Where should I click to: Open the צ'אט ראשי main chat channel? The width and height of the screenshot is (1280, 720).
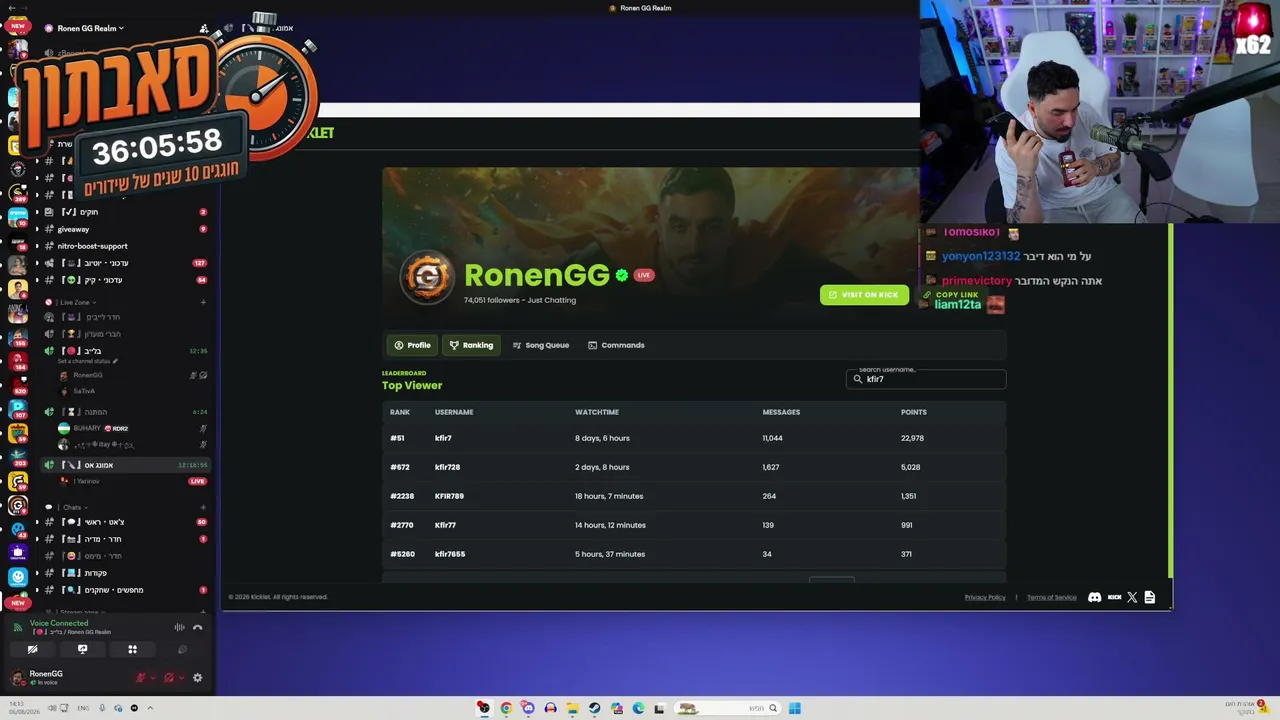pos(125,522)
